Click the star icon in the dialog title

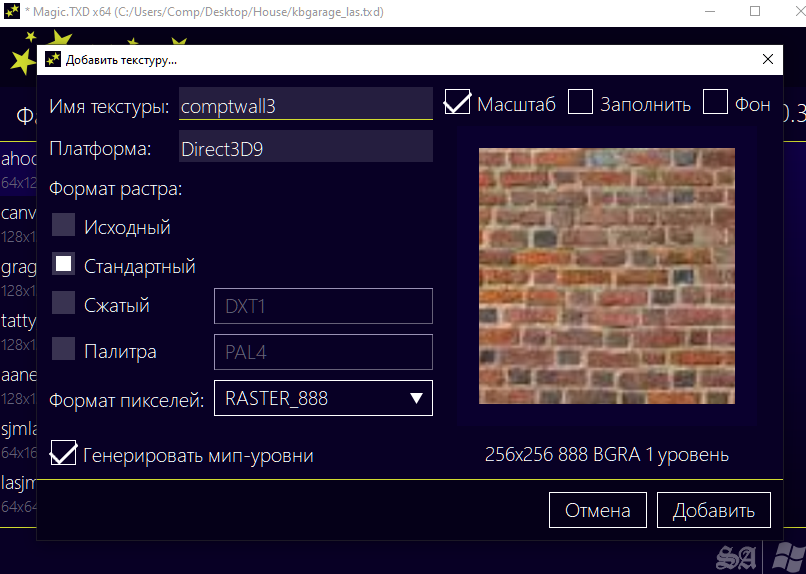[x=53, y=59]
